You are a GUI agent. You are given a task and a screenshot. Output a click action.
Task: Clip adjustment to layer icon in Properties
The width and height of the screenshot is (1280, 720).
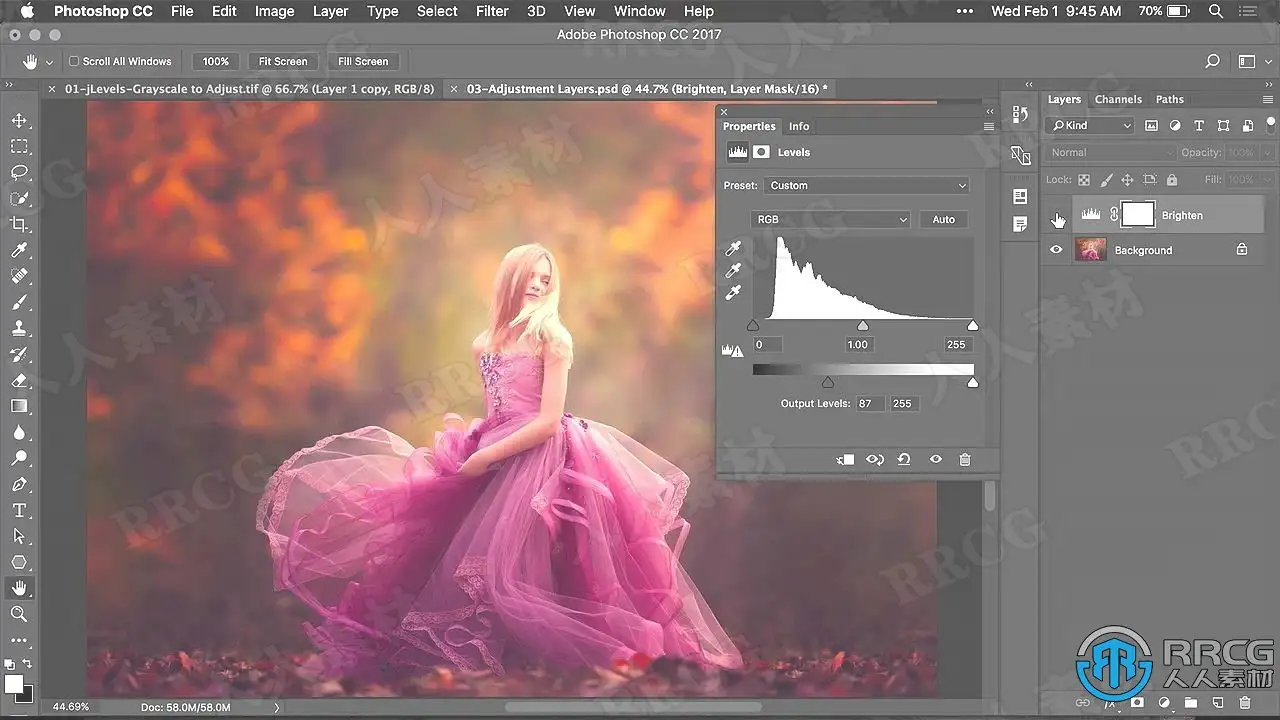(845, 460)
